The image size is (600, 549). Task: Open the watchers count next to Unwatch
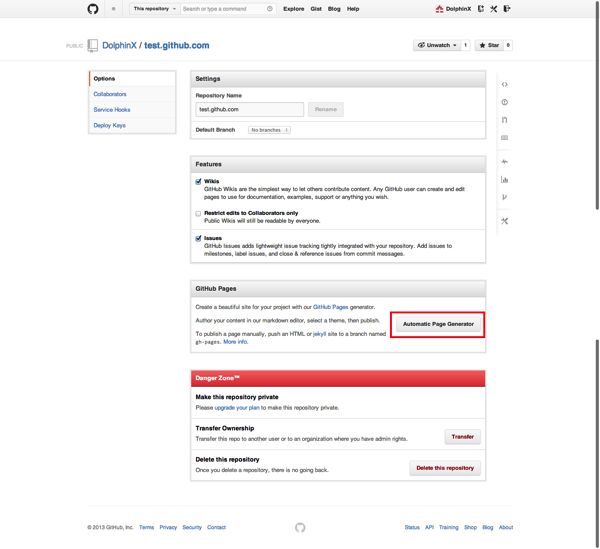465,45
